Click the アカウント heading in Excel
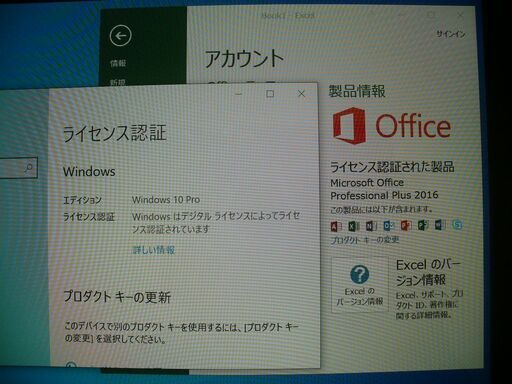 click(x=244, y=58)
